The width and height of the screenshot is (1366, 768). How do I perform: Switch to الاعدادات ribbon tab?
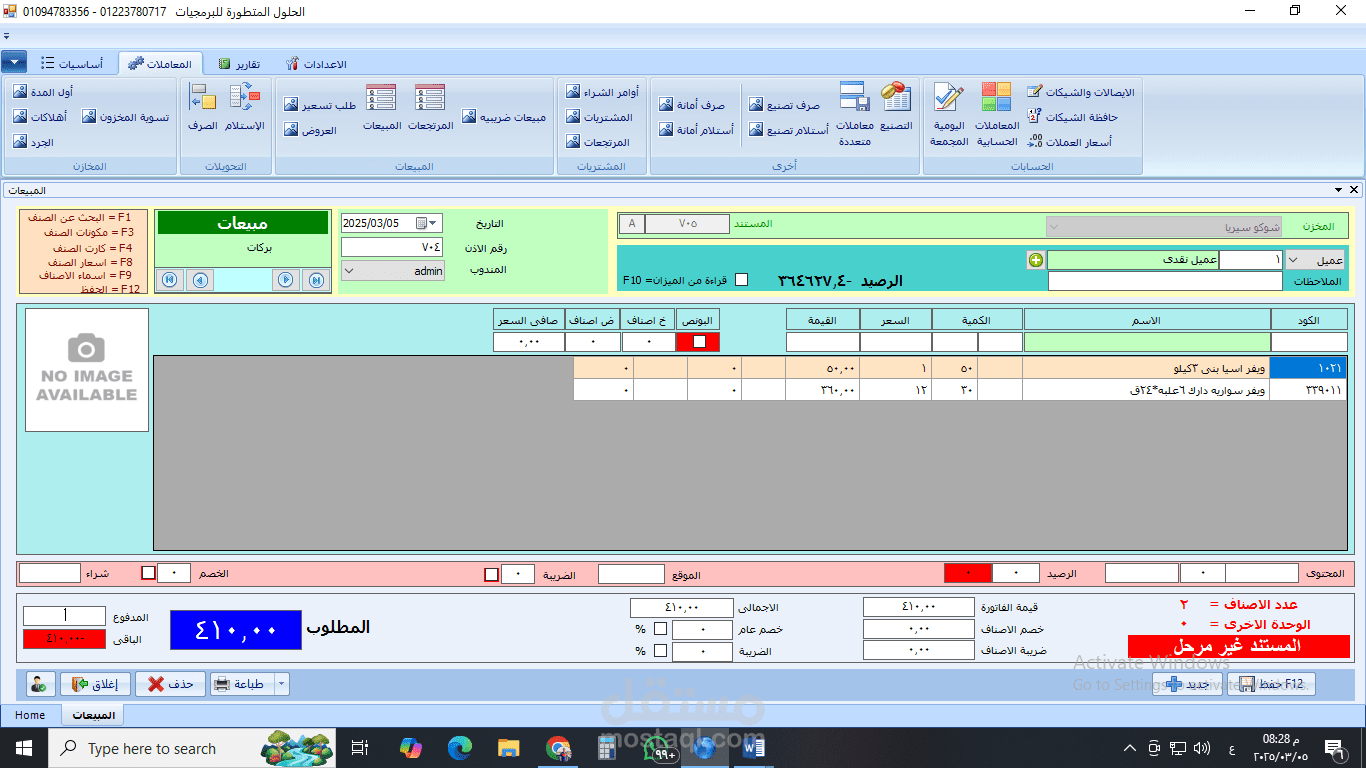tap(316, 64)
